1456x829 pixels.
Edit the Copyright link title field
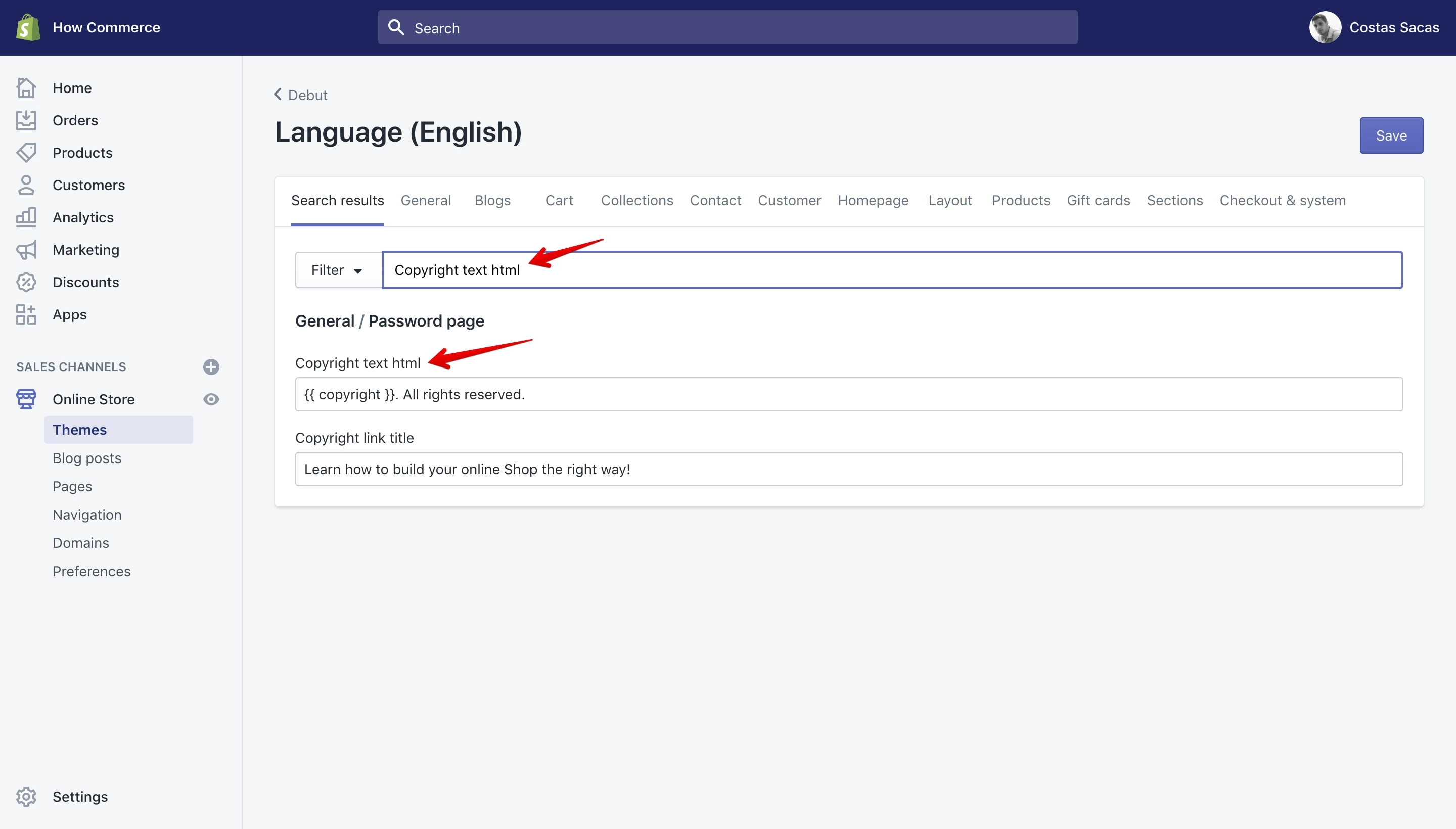[849, 469]
